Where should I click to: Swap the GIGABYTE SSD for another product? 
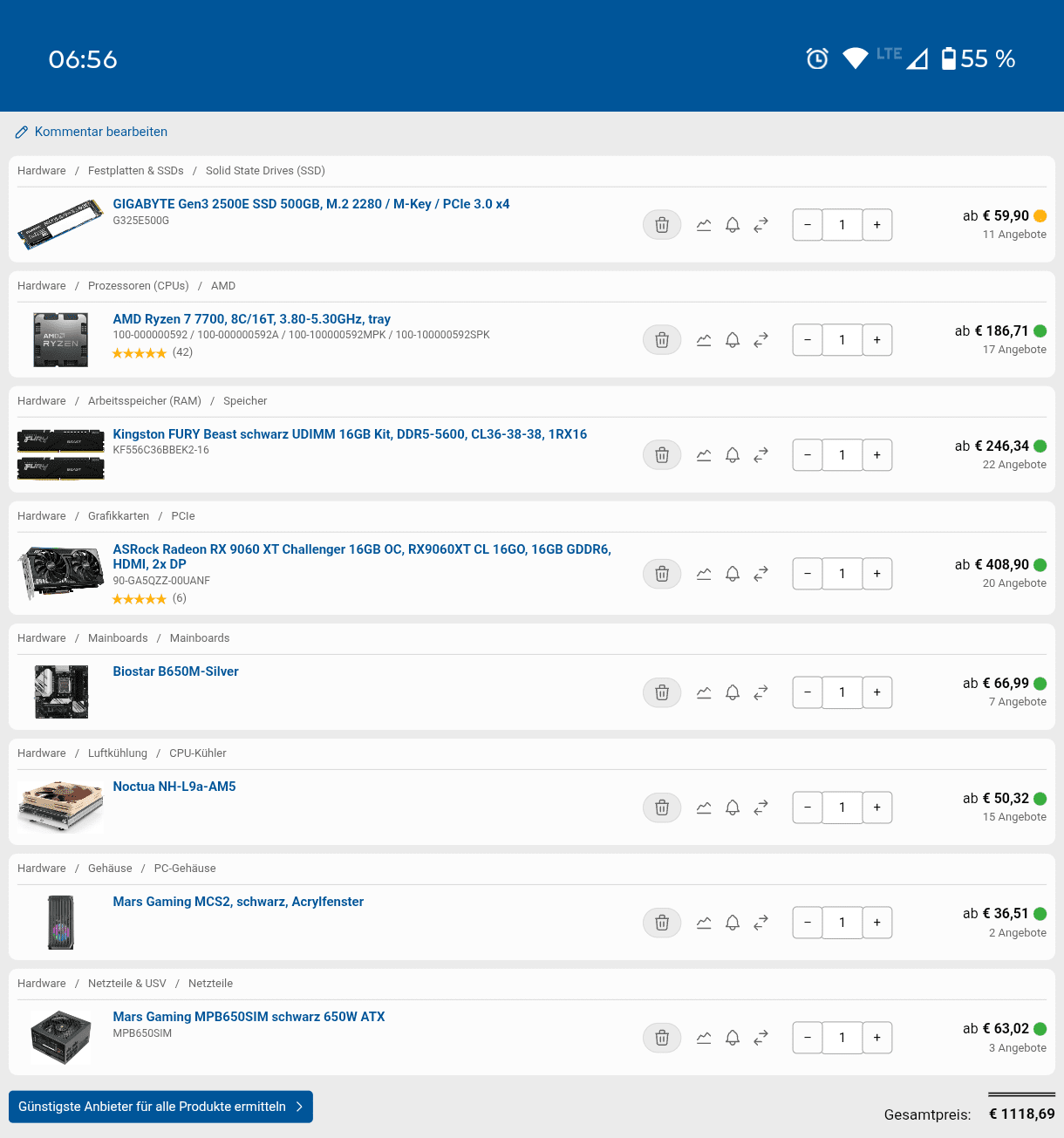(760, 225)
